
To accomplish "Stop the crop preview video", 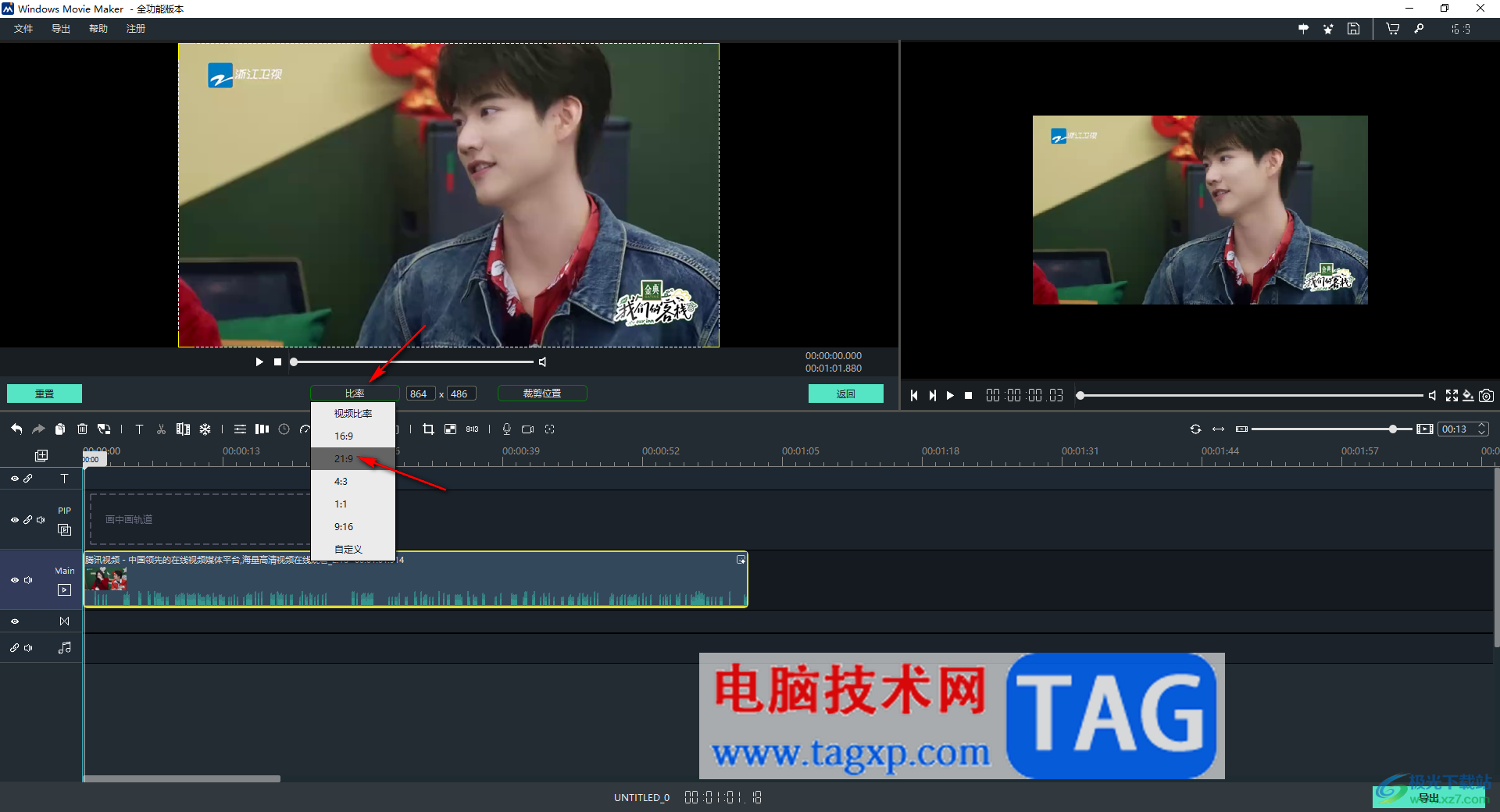I will pos(277,361).
